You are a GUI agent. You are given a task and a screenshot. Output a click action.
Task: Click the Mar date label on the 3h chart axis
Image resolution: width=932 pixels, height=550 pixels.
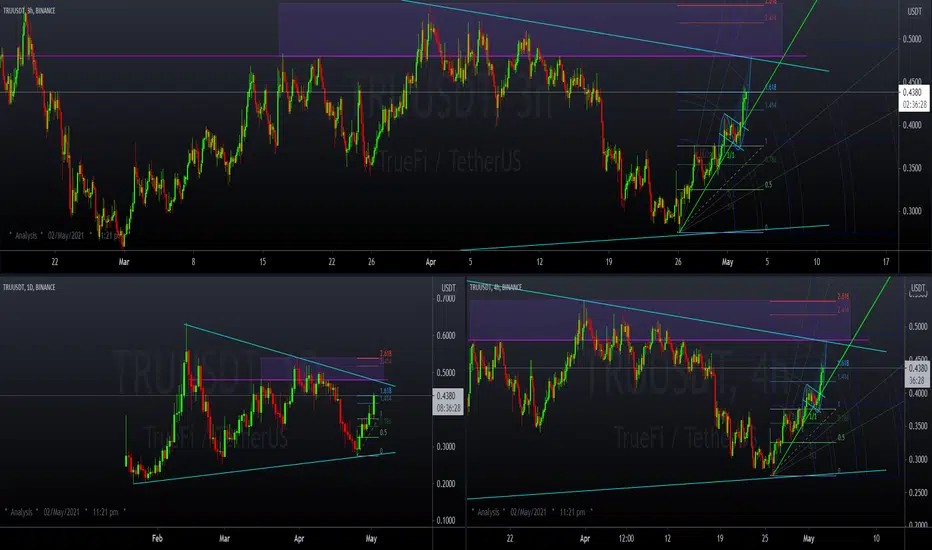(x=124, y=262)
